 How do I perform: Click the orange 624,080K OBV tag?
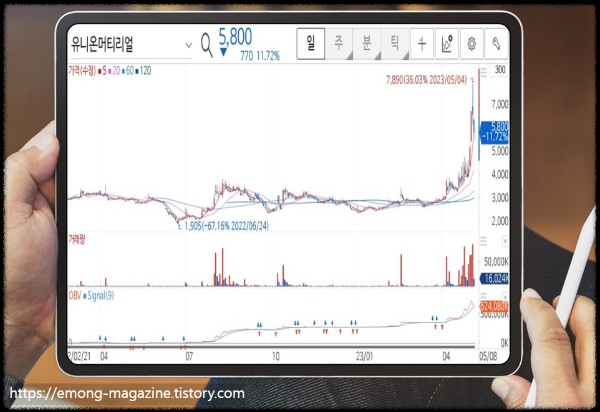pyautogui.click(x=494, y=306)
